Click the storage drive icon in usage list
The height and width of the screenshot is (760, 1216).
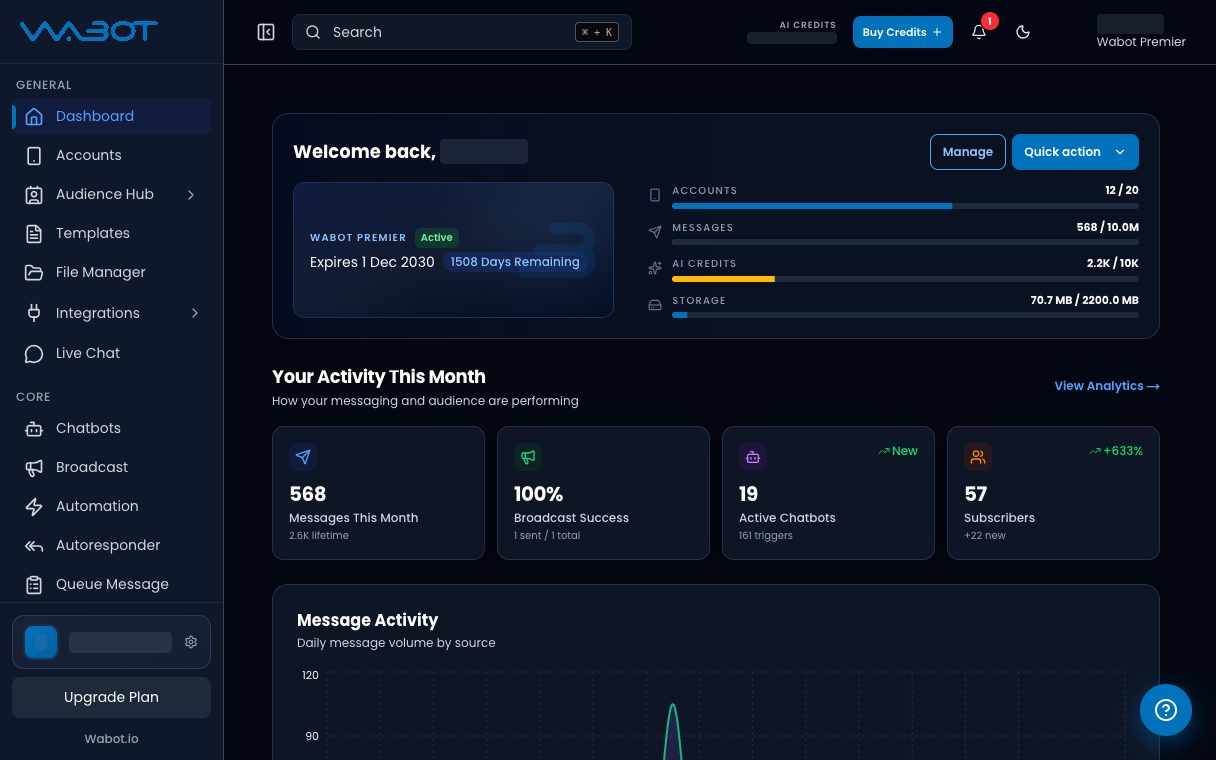pyautogui.click(x=655, y=304)
